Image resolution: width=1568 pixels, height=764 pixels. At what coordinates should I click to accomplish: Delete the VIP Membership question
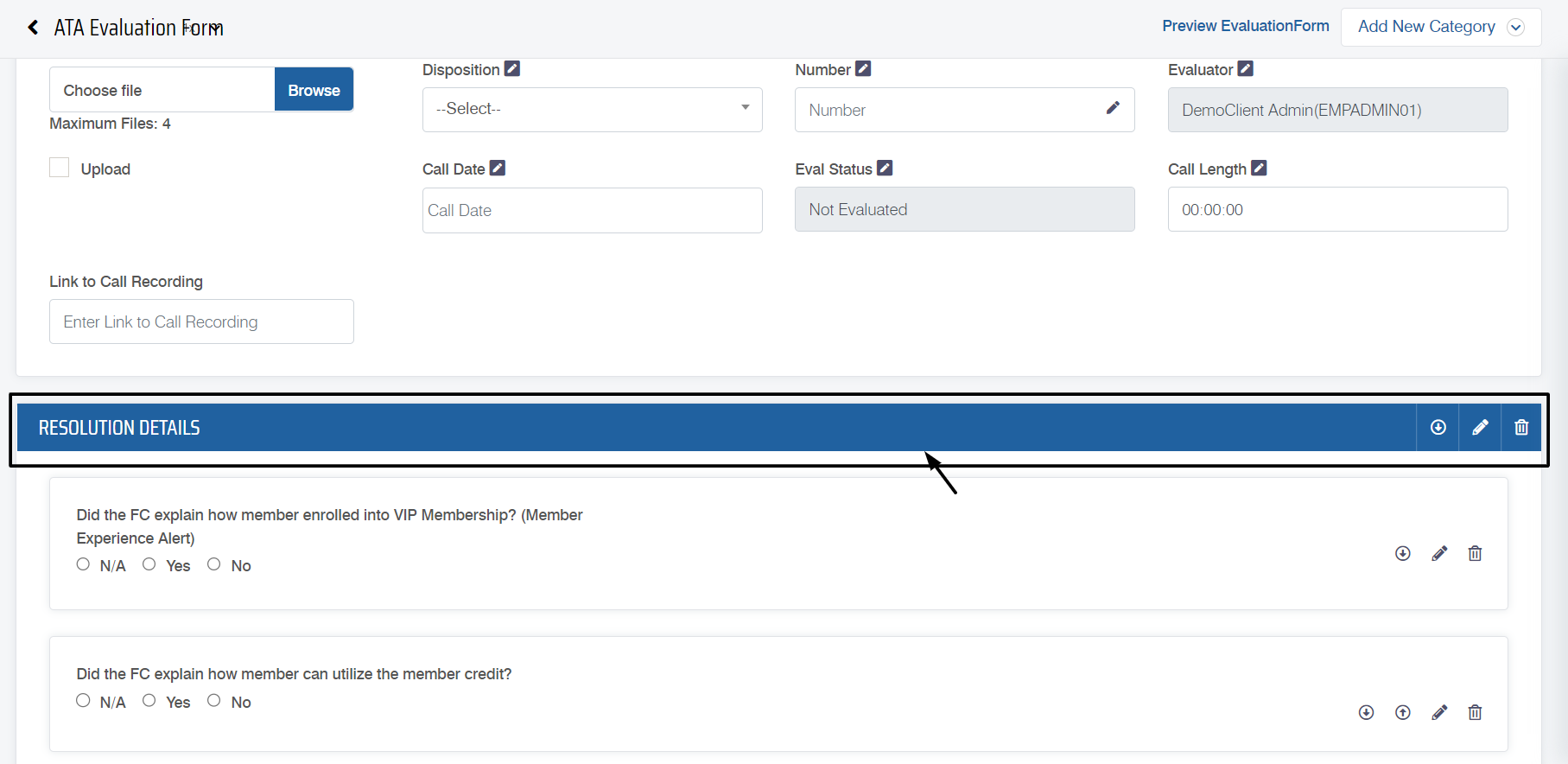[x=1475, y=553]
